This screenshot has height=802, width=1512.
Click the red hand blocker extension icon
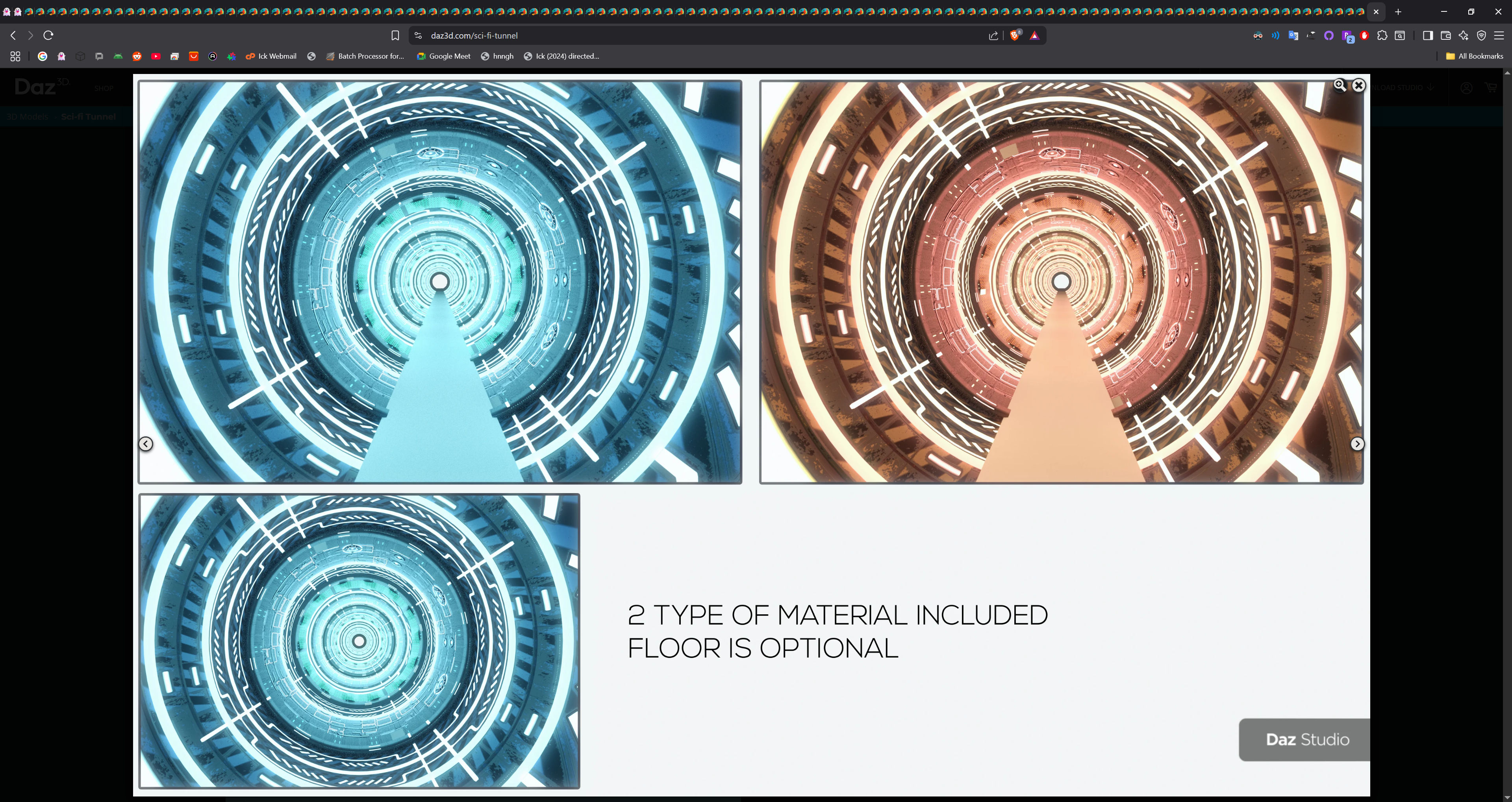point(1365,36)
